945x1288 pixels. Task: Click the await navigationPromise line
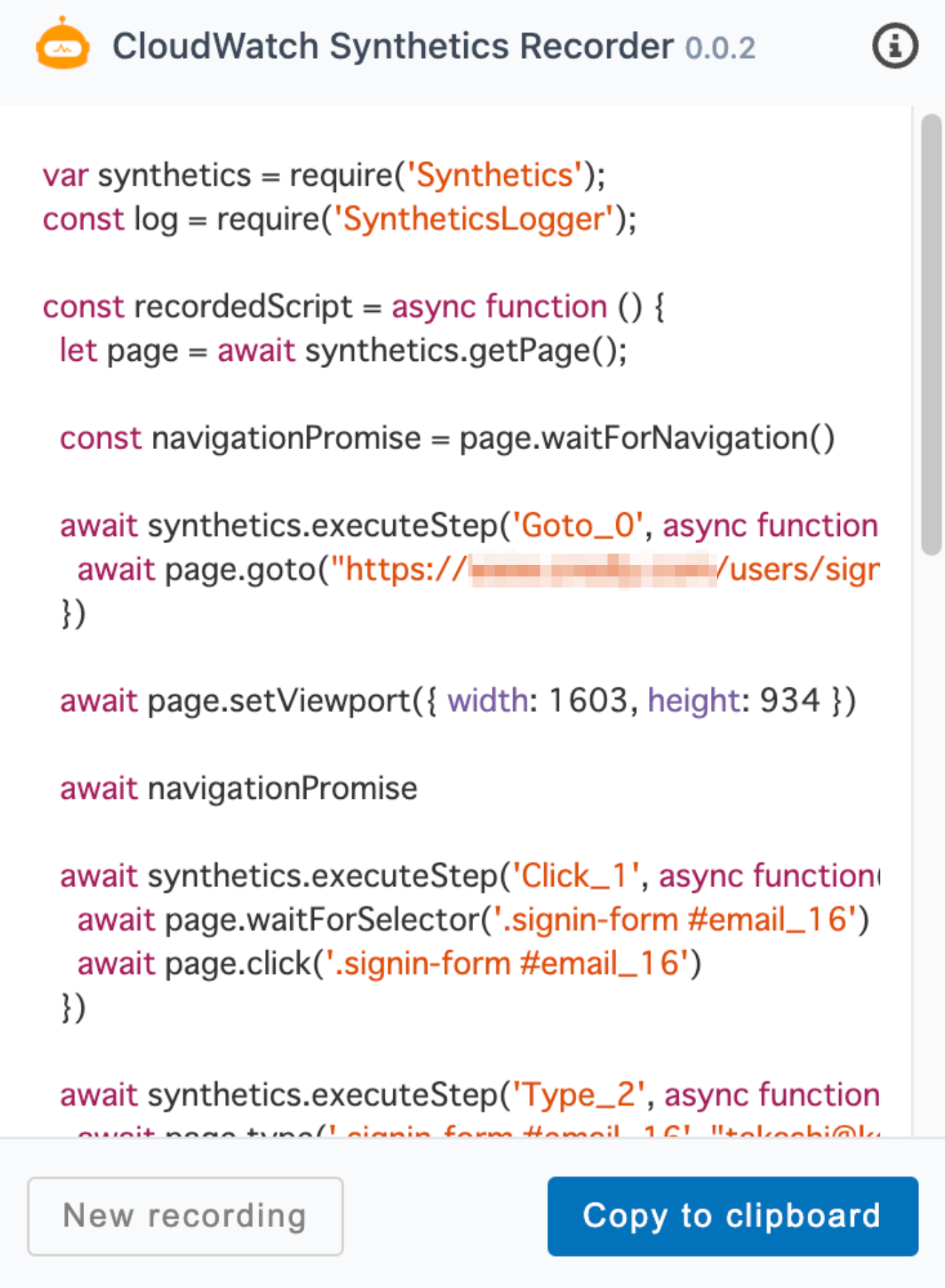pyautogui.click(x=238, y=788)
